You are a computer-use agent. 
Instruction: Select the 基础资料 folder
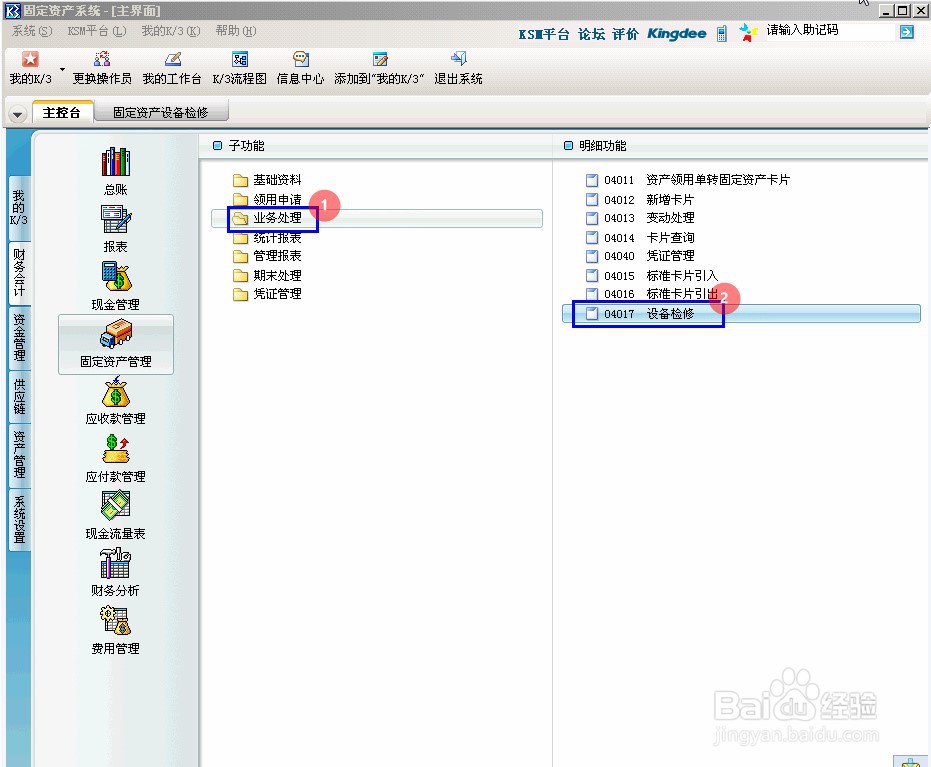(x=267, y=180)
